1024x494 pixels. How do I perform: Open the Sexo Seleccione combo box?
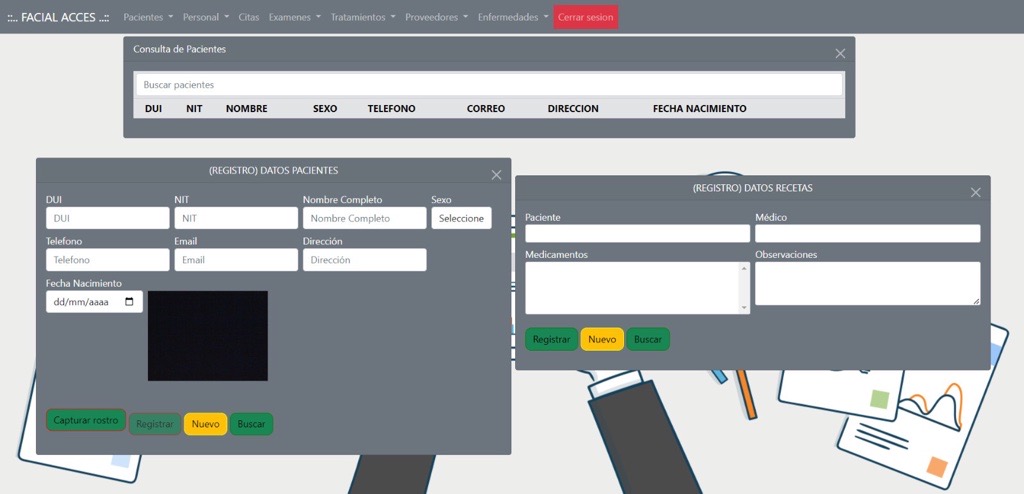pyautogui.click(x=461, y=218)
